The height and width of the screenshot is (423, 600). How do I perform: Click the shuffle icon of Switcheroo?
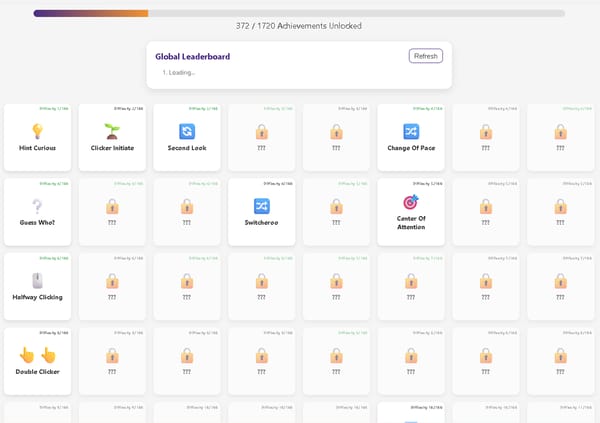pos(261,206)
